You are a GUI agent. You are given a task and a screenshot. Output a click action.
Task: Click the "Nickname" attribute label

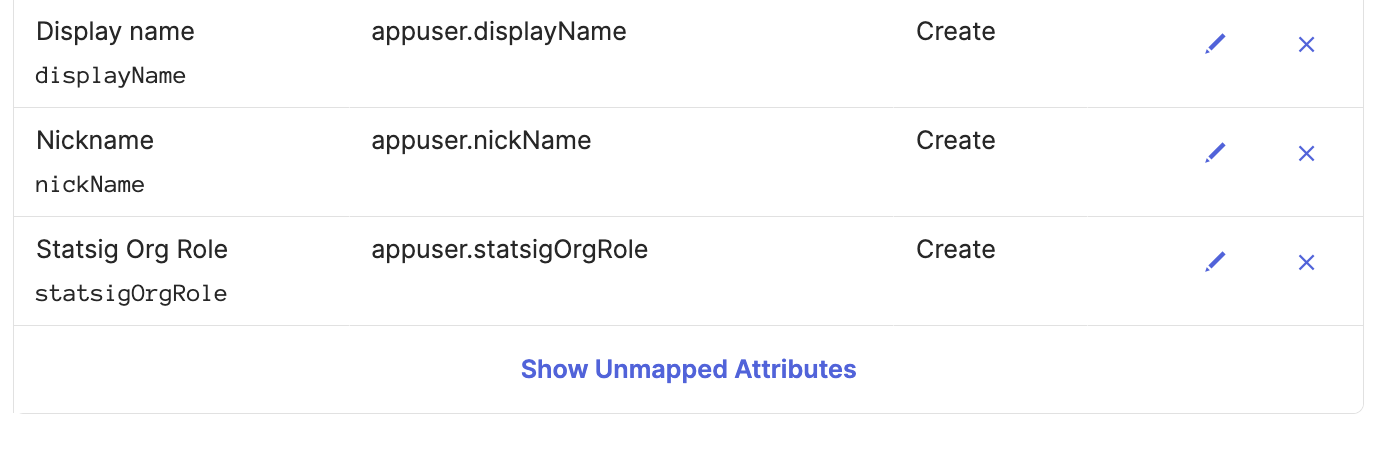pyautogui.click(x=95, y=140)
